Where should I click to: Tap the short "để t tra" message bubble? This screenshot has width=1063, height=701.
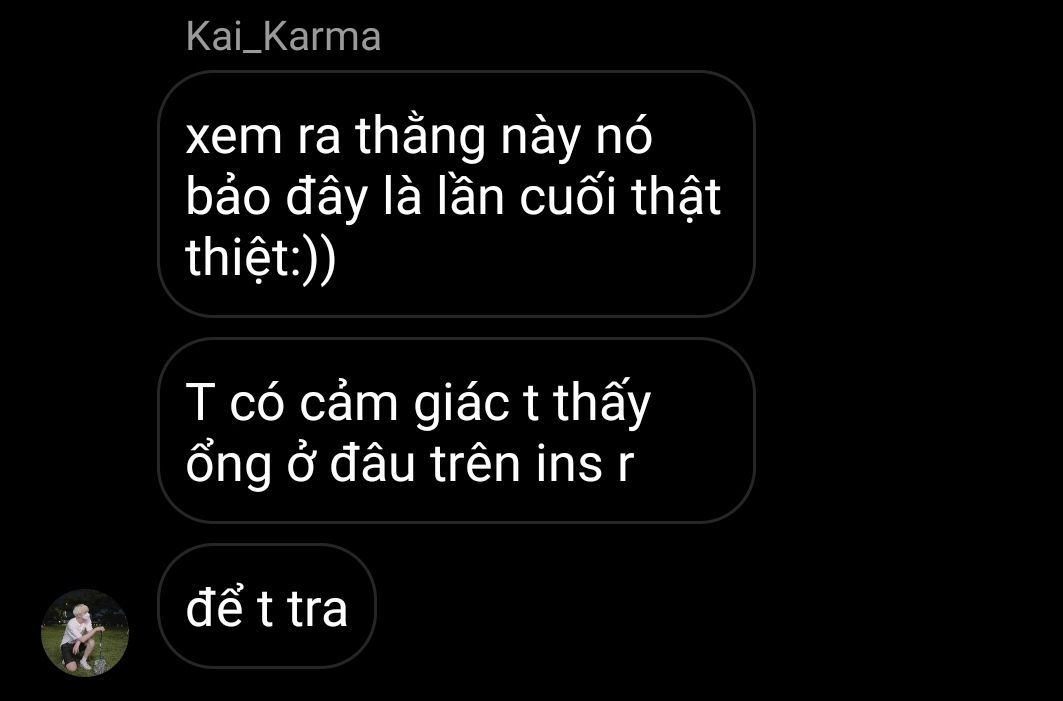266,606
